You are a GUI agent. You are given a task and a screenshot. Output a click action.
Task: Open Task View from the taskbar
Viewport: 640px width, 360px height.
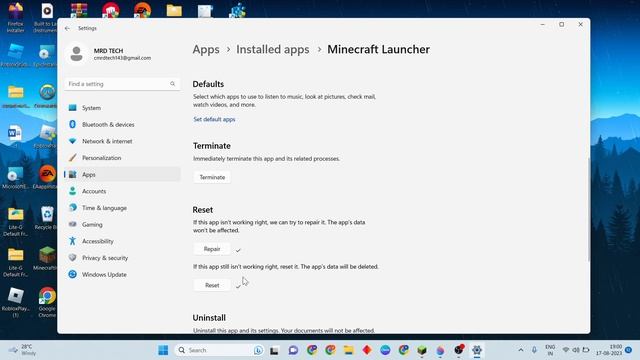[x=274, y=350]
